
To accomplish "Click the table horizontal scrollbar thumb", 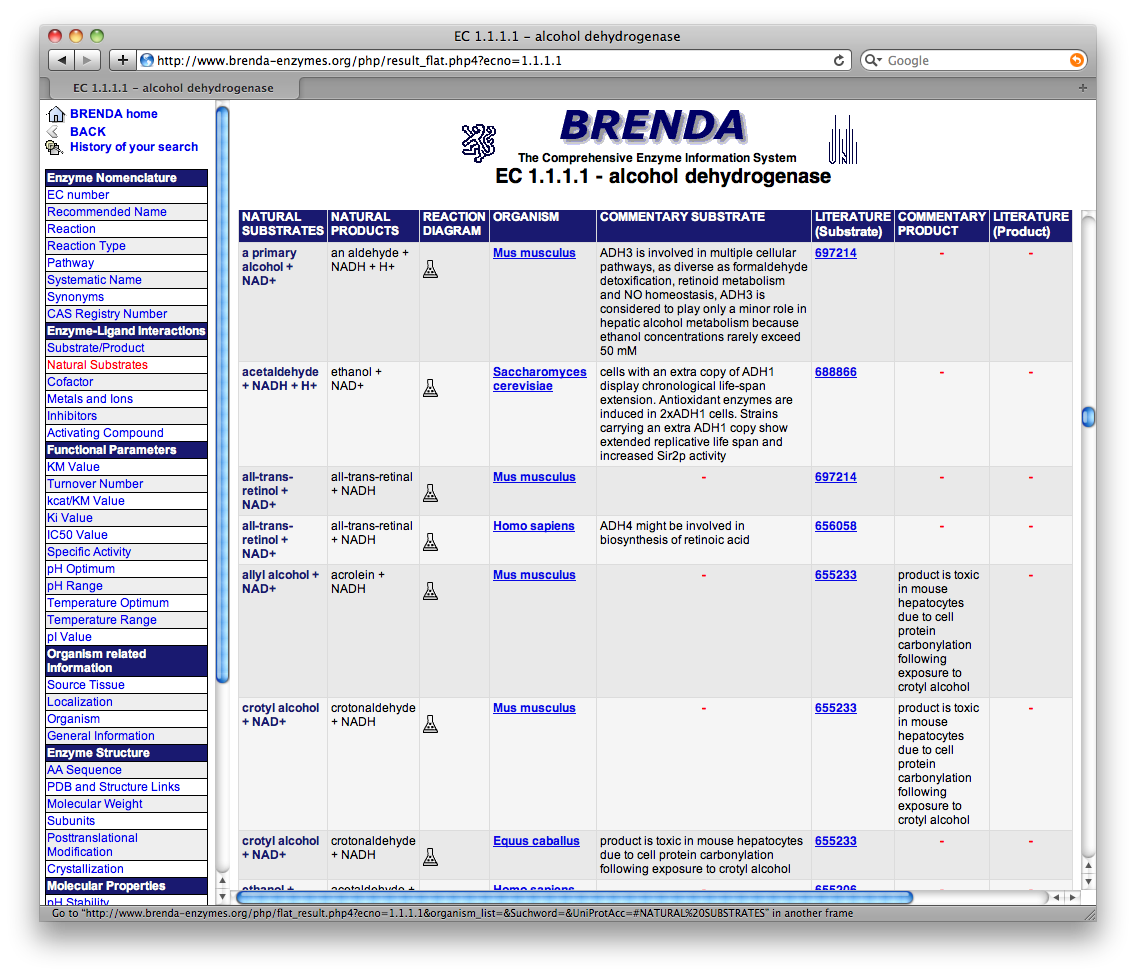I will tap(575, 897).
